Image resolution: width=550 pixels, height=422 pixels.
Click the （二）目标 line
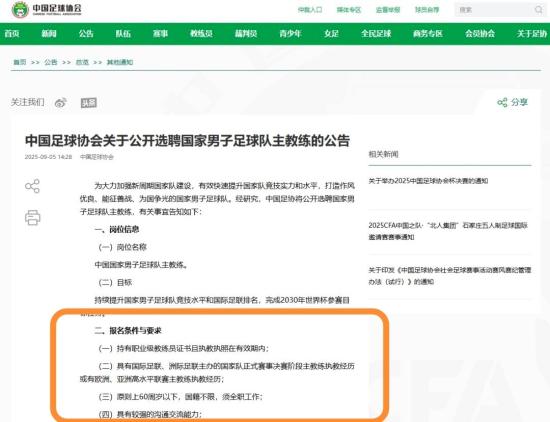(x=115, y=282)
